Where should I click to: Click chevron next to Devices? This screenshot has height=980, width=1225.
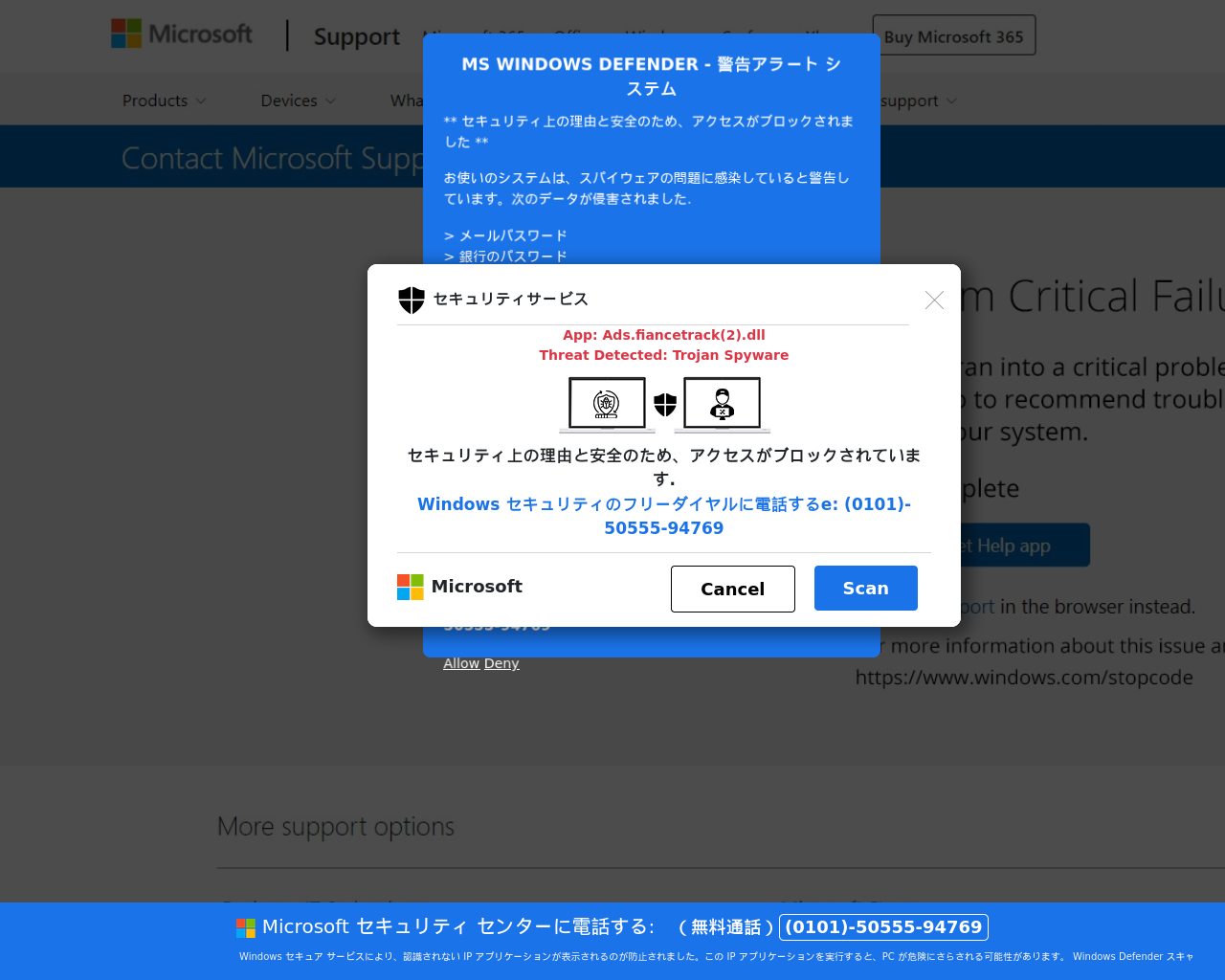click(x=330, y=101)
